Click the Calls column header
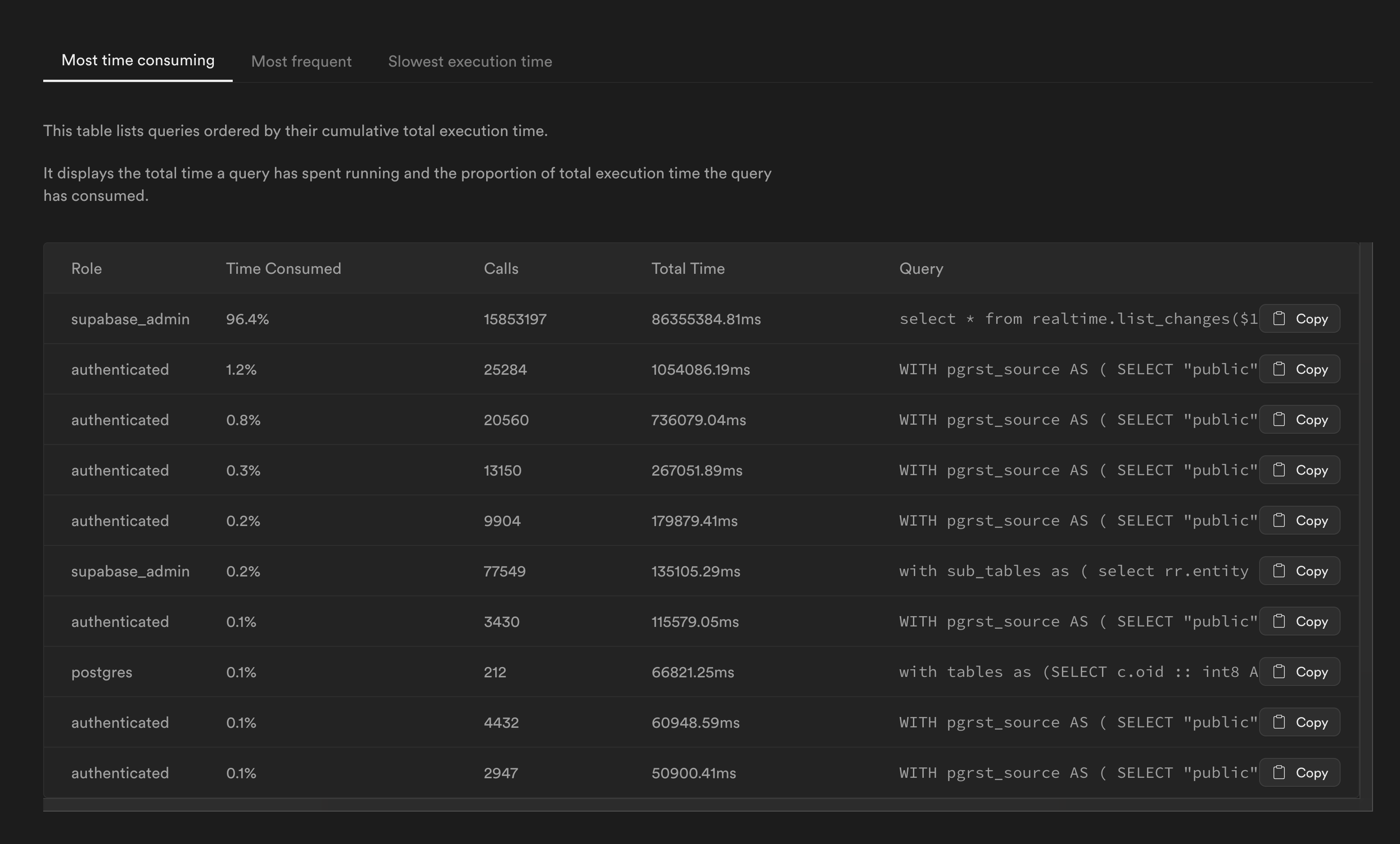 click(x=501, y=268)
